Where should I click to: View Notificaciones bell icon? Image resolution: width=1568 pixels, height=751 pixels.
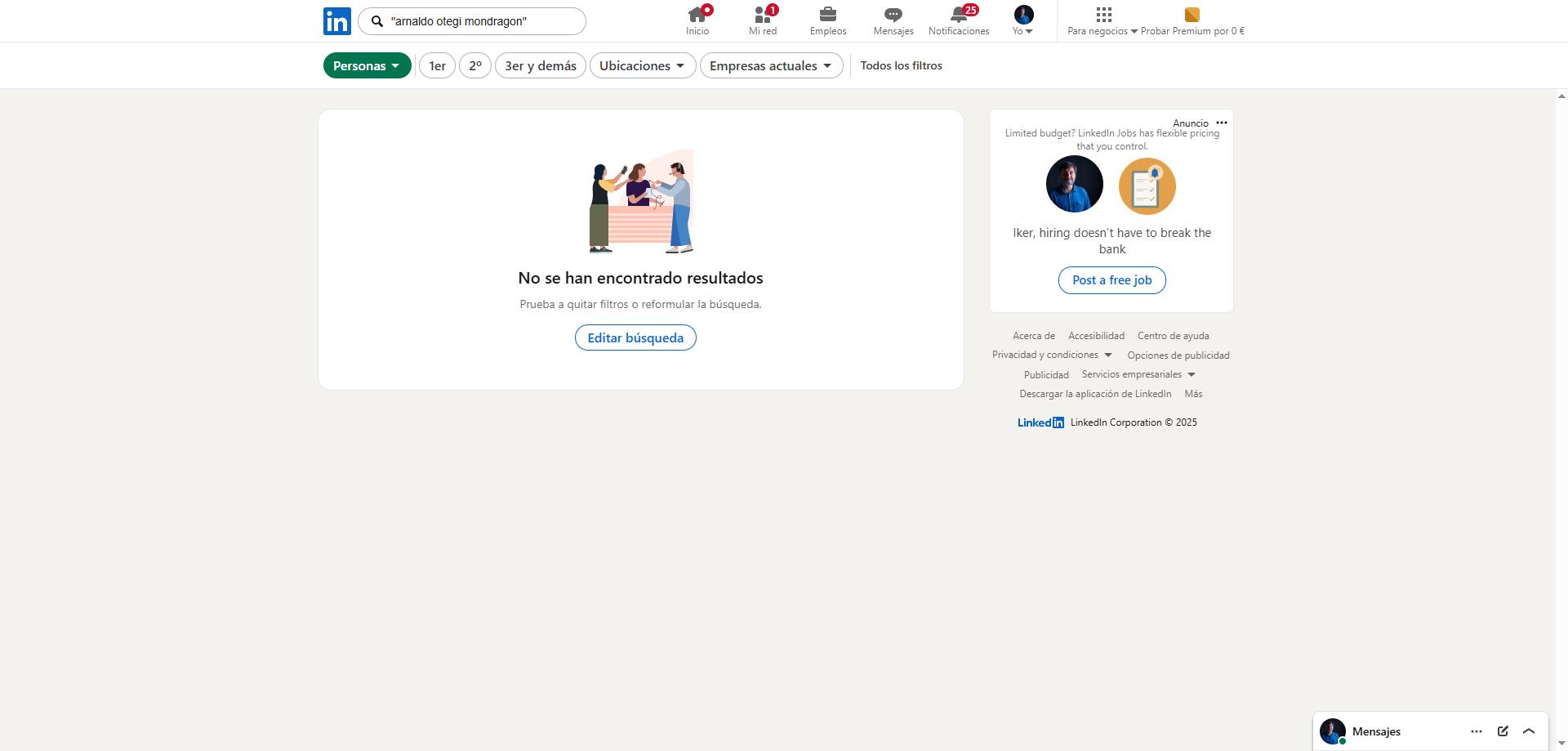(x=959, y=16)
